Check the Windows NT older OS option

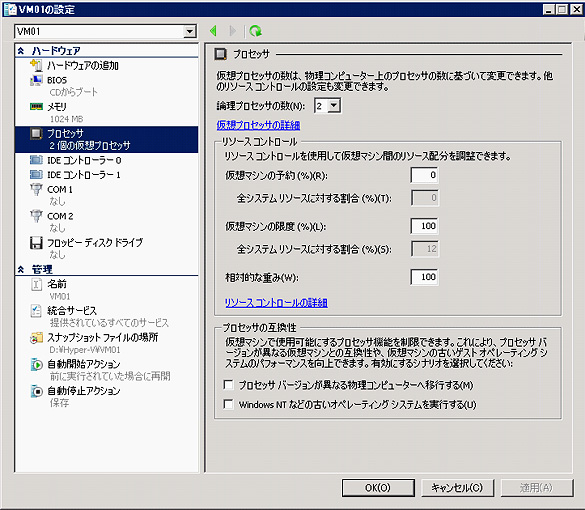tap(228, 404)
